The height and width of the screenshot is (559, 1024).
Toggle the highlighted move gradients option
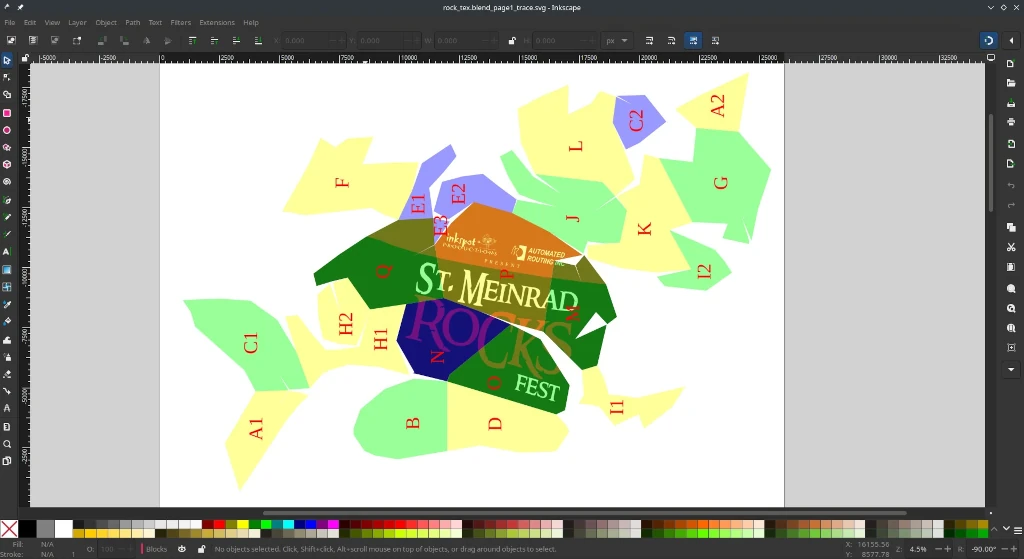[x=693, y=40]
